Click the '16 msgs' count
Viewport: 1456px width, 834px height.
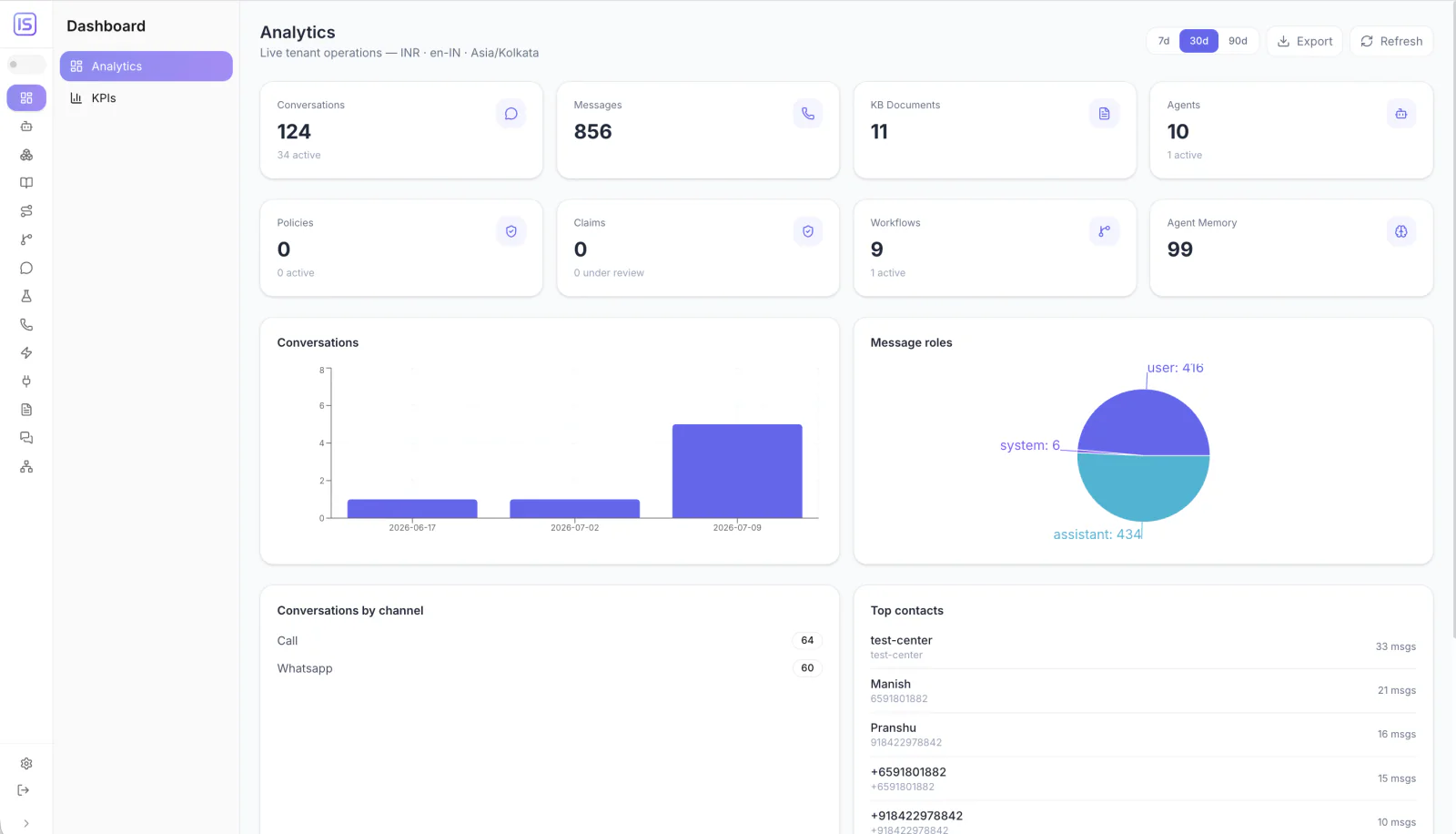(x=1397, y=734)
